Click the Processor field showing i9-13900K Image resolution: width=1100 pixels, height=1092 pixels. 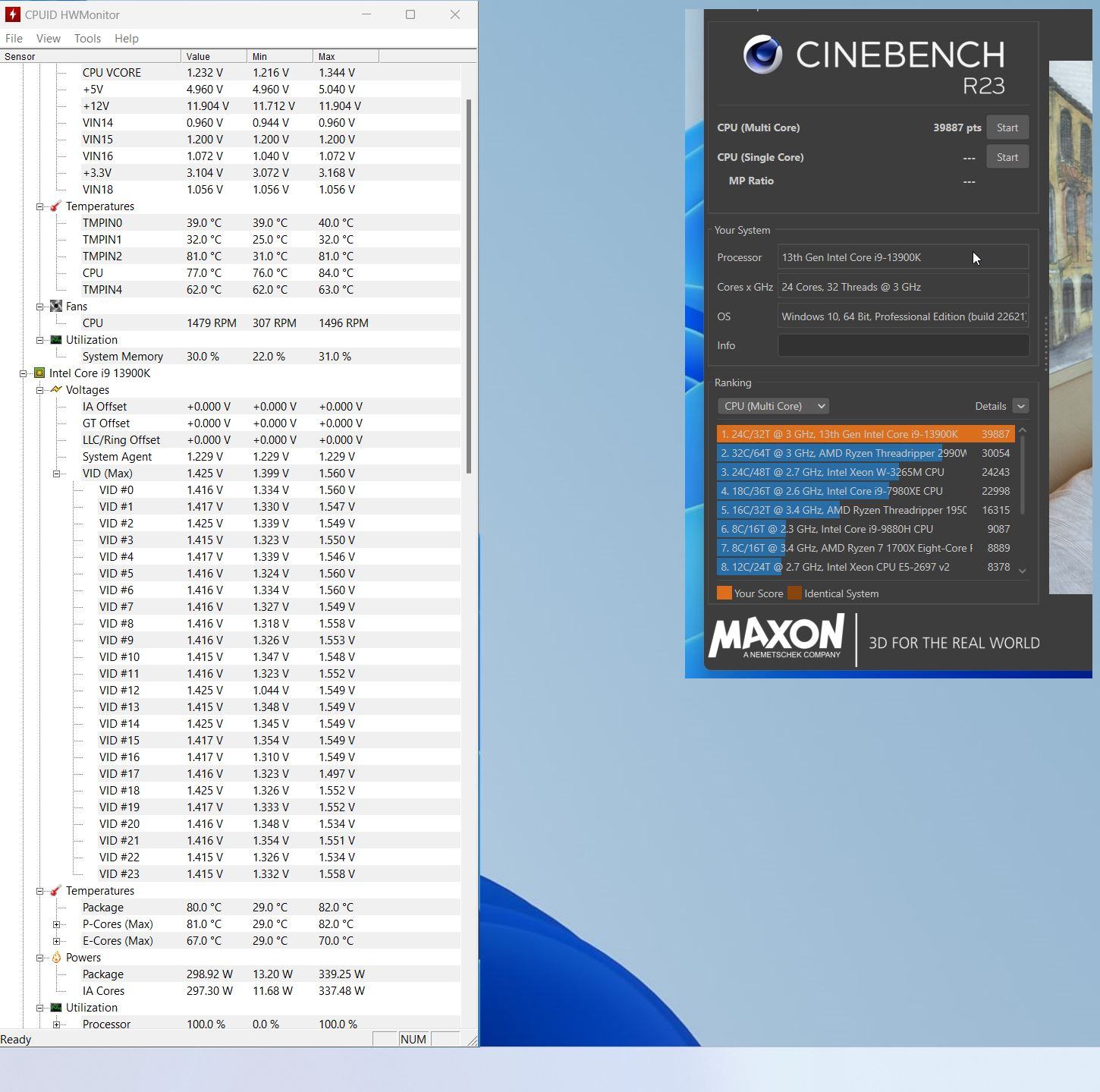[x=904, y=257]
